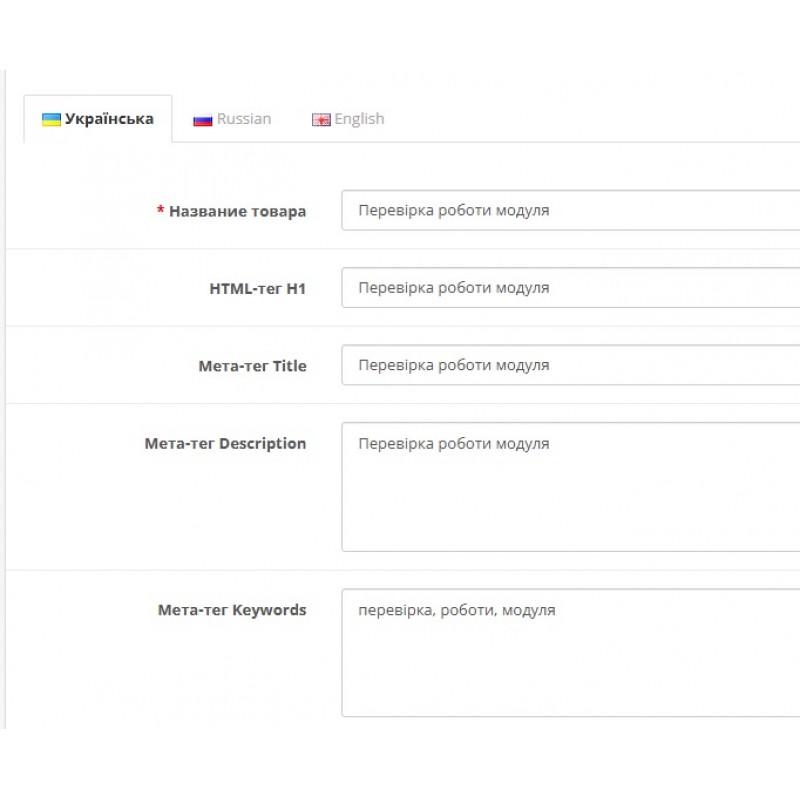The height and width of the screenshot is (800, 800).
Task: Switch to the Українська language tab
Action: point(98,119)
